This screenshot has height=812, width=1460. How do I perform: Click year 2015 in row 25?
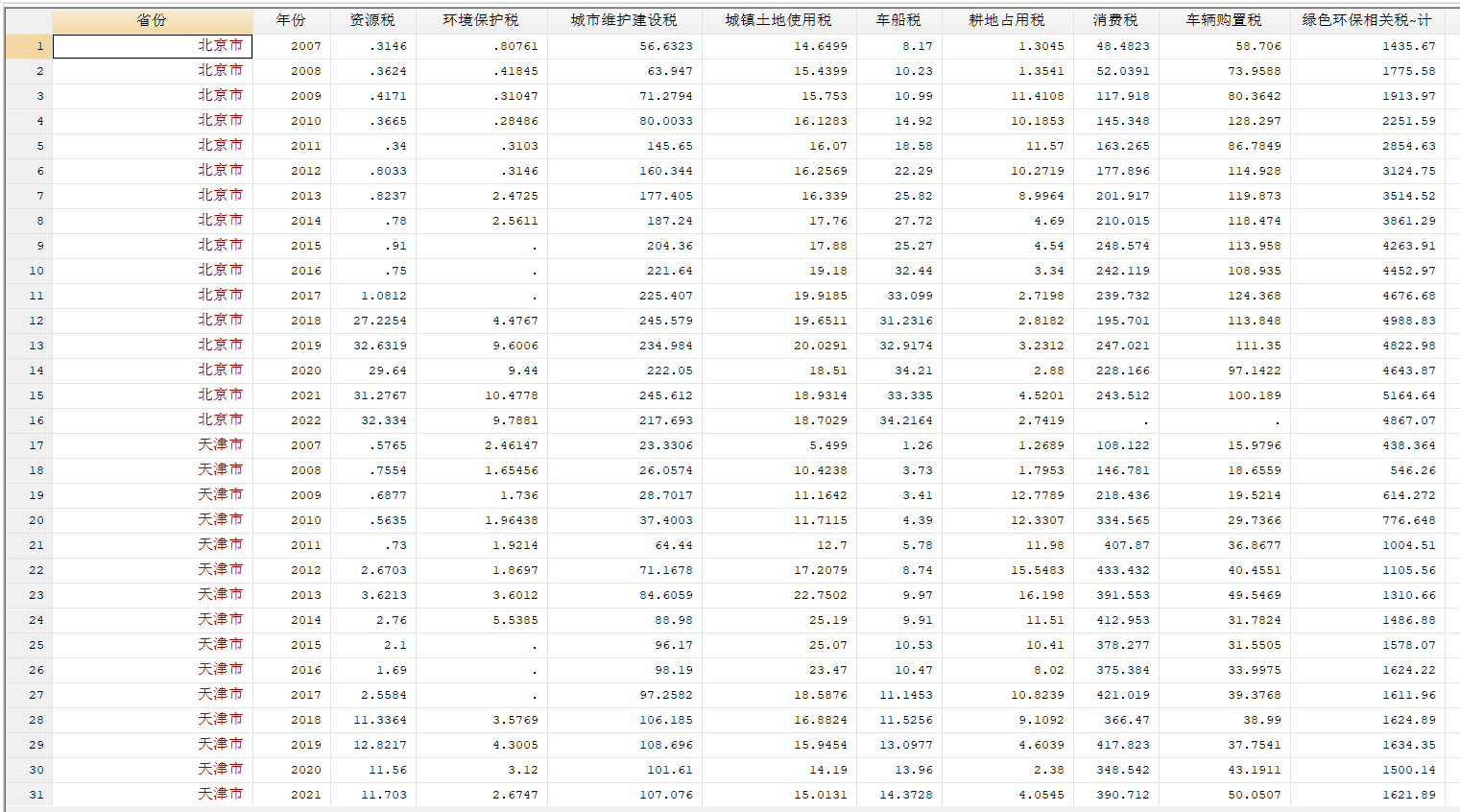[x=292, y=645]
